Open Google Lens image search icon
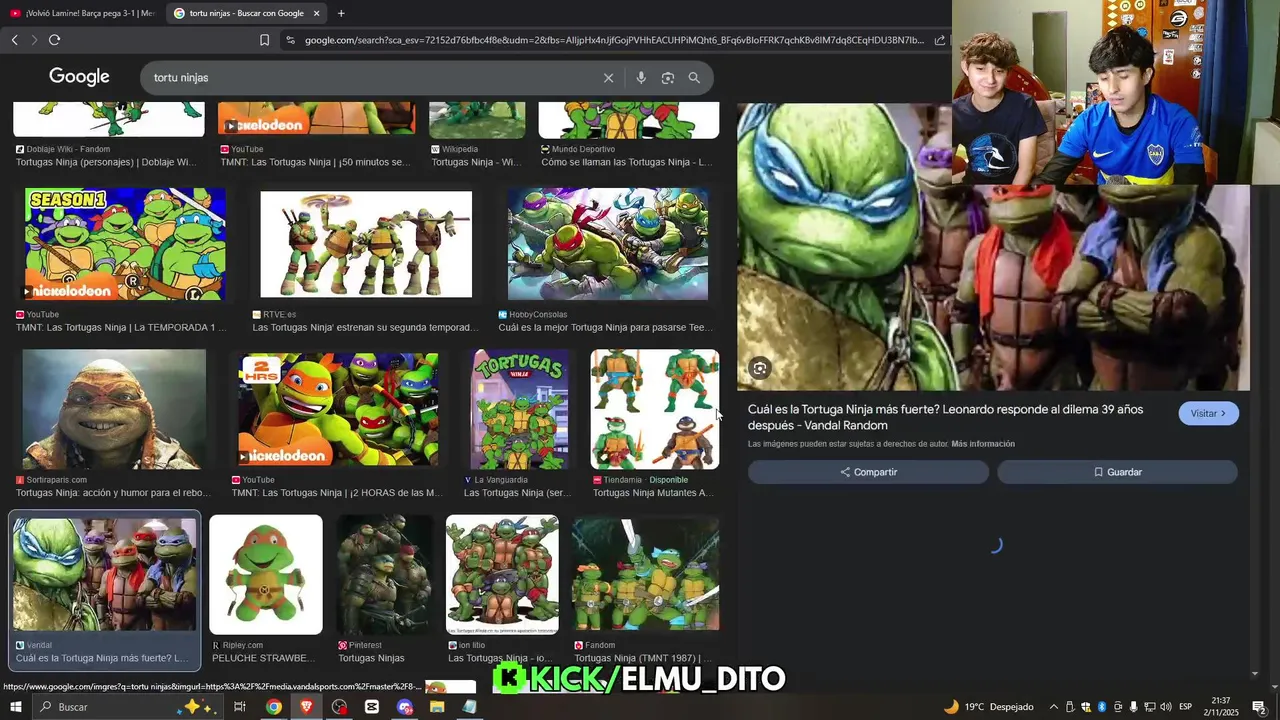Image resolution: width=1280 pixels, height=720 pixels. click(668, 78)
